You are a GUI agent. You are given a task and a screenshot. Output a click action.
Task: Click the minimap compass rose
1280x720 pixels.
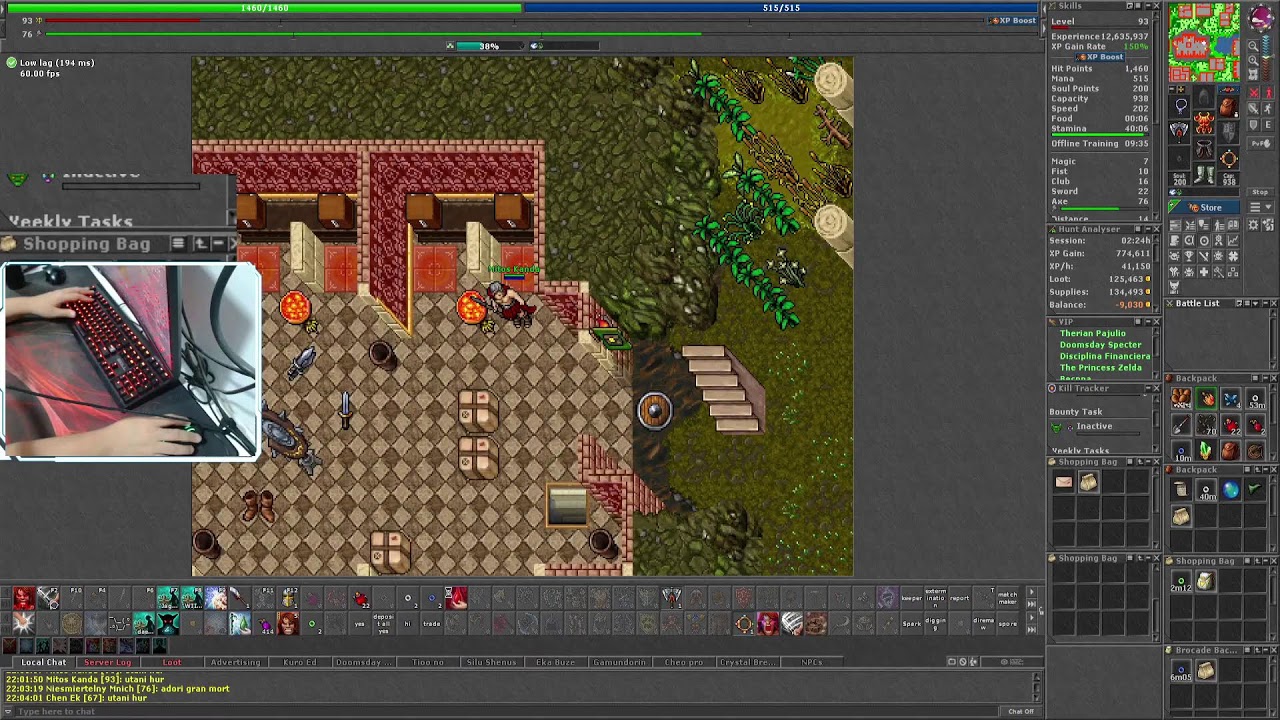click(x=1261, y=18)
